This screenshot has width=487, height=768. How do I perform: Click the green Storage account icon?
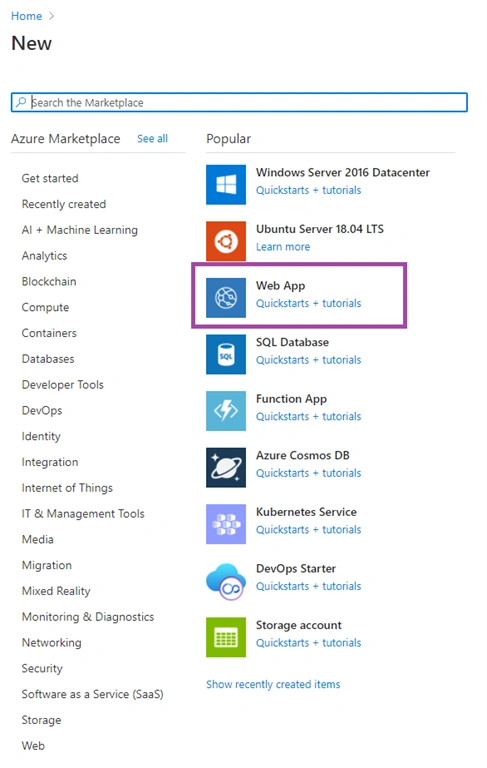[x=226, y=637]
